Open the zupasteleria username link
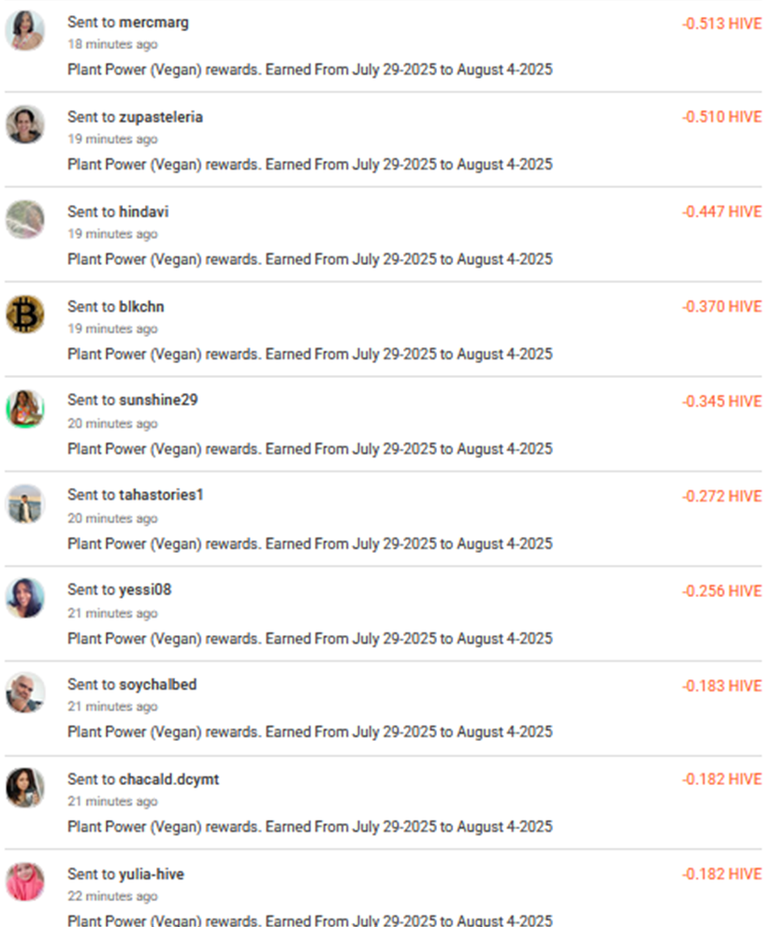Image resolution: width=768 pixels, height=927 pixels. click(161, 117)
